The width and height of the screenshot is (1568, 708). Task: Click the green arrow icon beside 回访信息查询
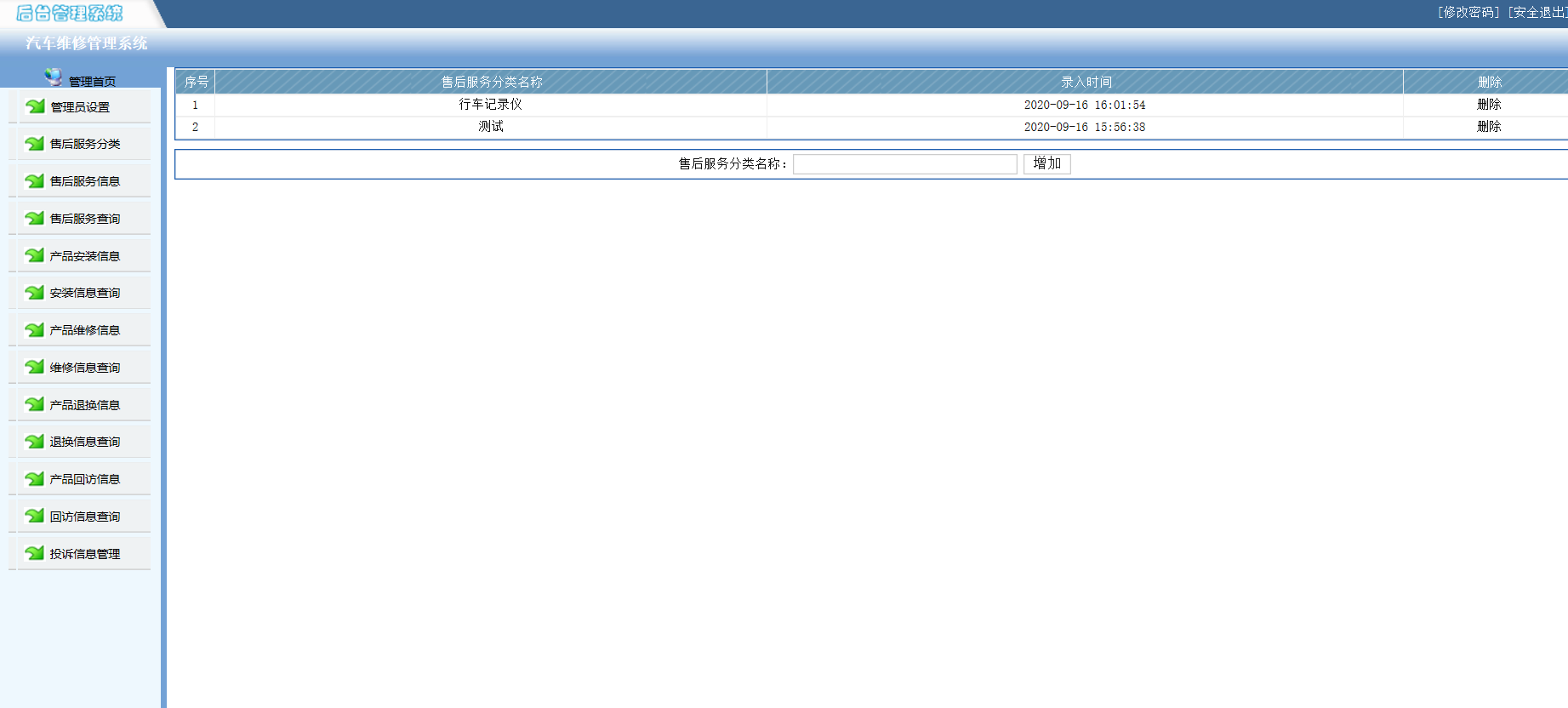click(35, 516)
